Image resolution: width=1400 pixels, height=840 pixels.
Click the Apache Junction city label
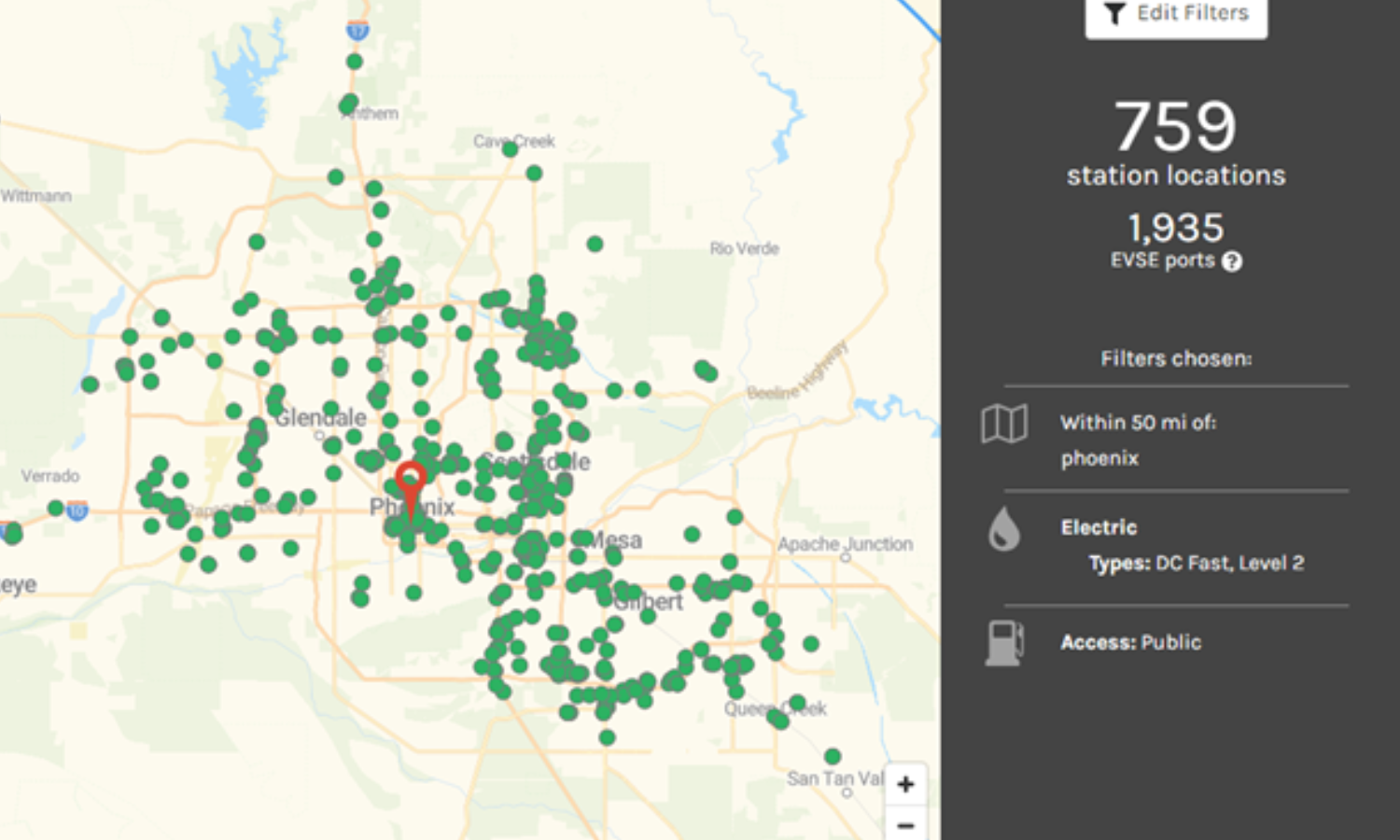tap(845, 544)
